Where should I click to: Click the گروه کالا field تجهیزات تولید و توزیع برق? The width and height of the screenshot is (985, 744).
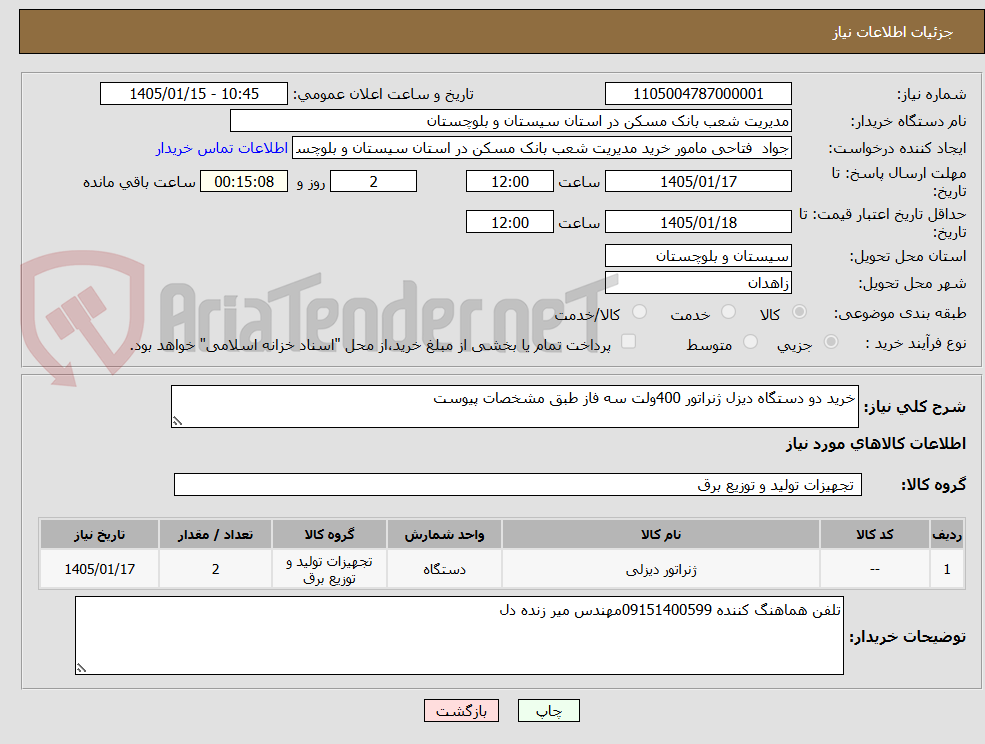[518, 484]
